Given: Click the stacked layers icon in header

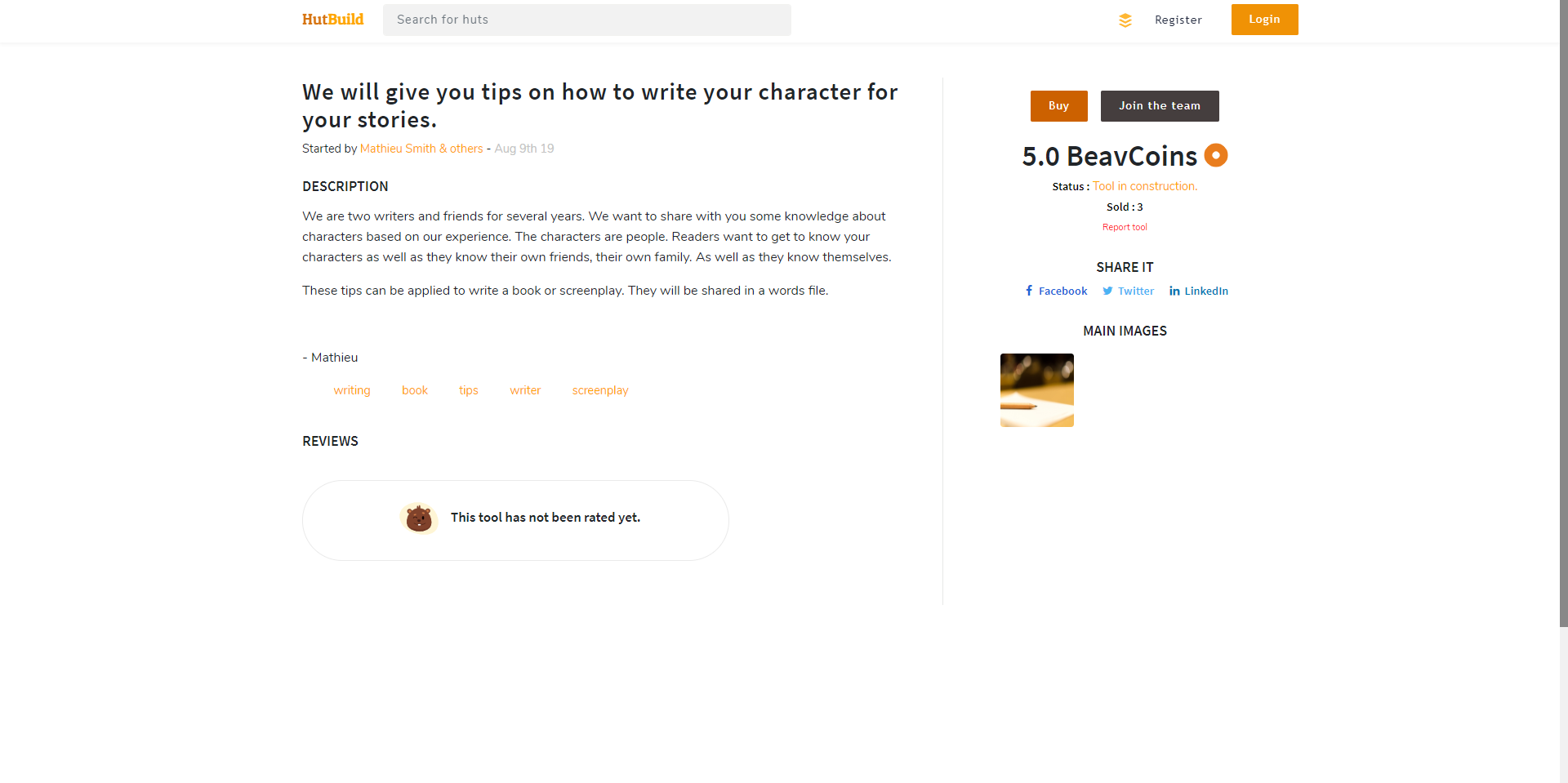Looking at the screenshot, I should [x=1125, y=20].
